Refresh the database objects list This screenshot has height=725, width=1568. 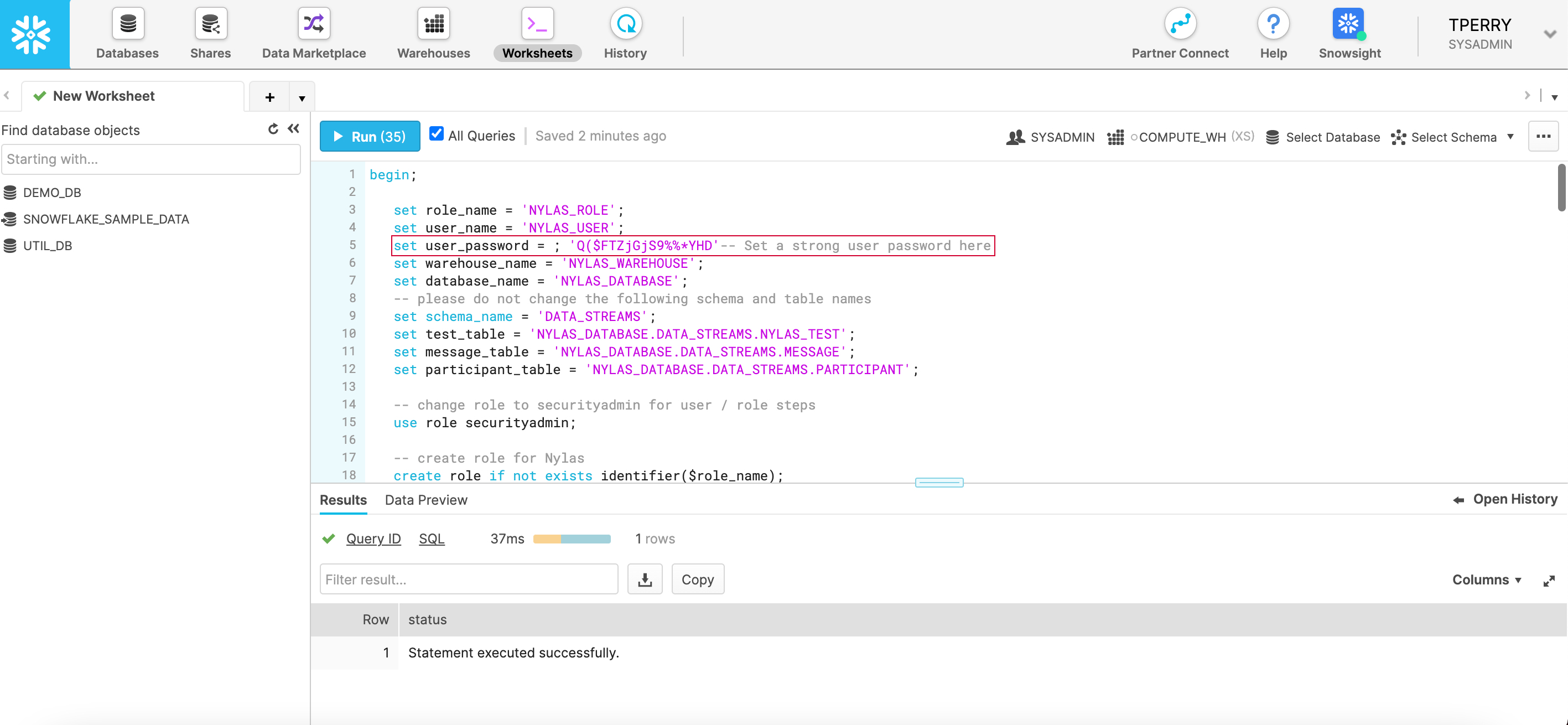[273, 129]
